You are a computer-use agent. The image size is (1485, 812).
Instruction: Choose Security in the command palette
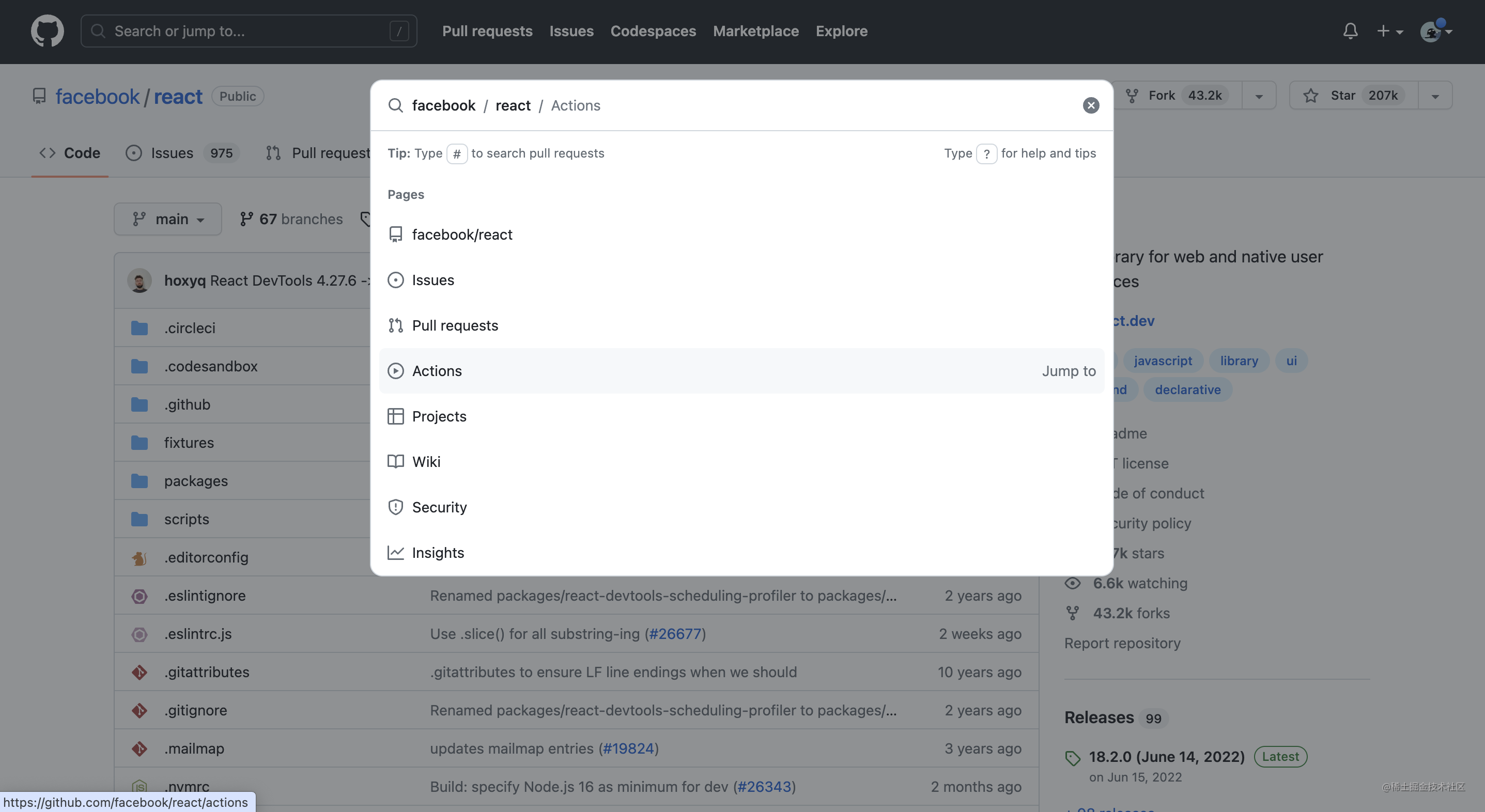click(x=439, y=507)
